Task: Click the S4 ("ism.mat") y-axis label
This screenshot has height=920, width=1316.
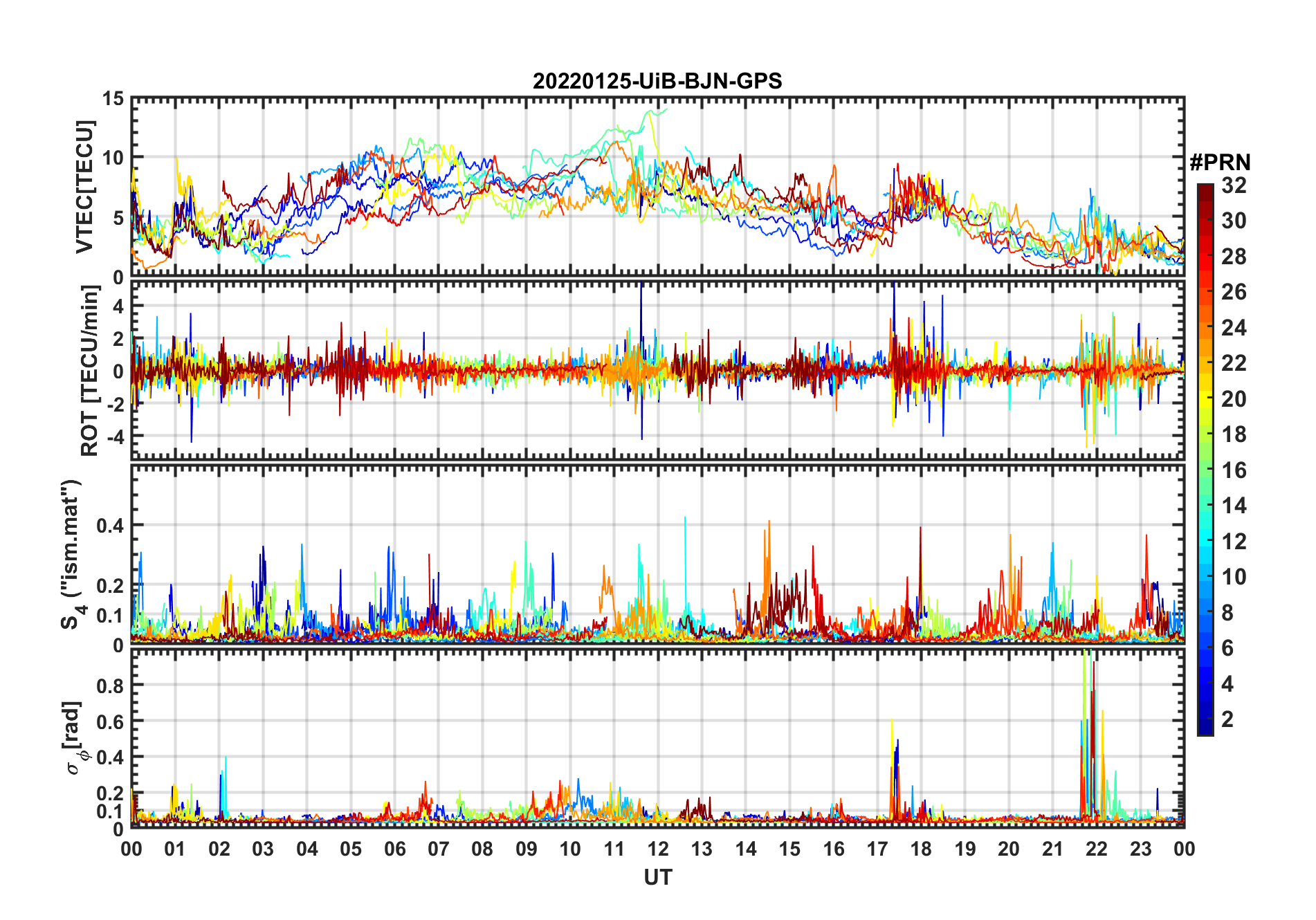Action: click(72, 554)
